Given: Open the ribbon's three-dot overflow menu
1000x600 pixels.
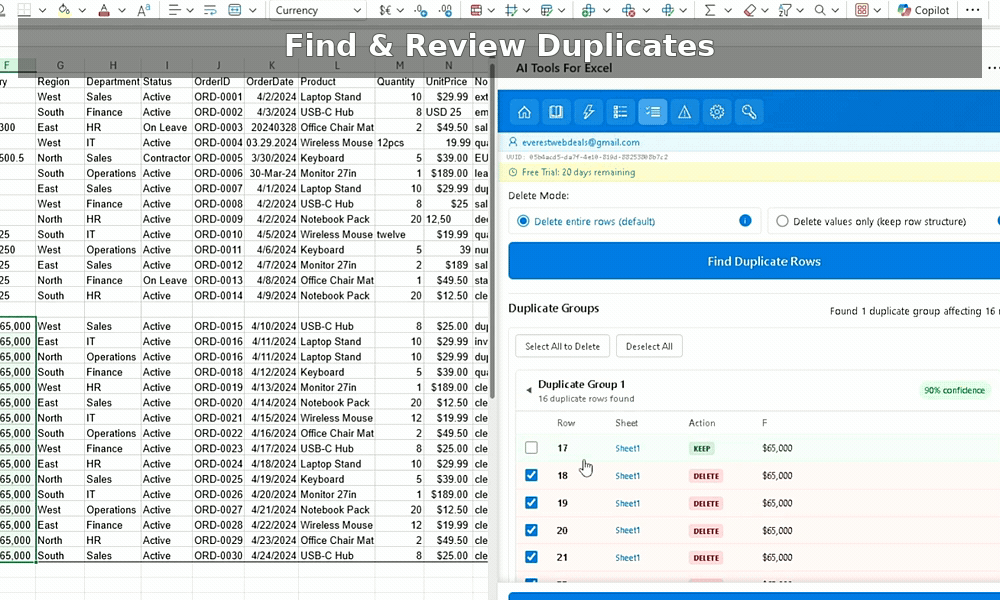Looking at the screenshot, I should 973,10.
